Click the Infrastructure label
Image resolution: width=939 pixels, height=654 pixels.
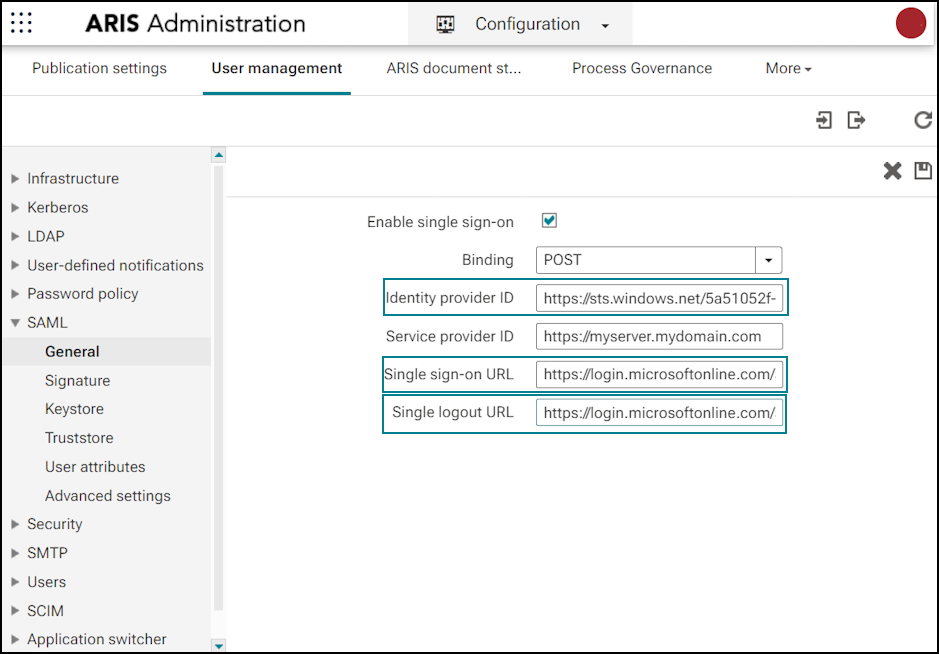pos(73,178)
